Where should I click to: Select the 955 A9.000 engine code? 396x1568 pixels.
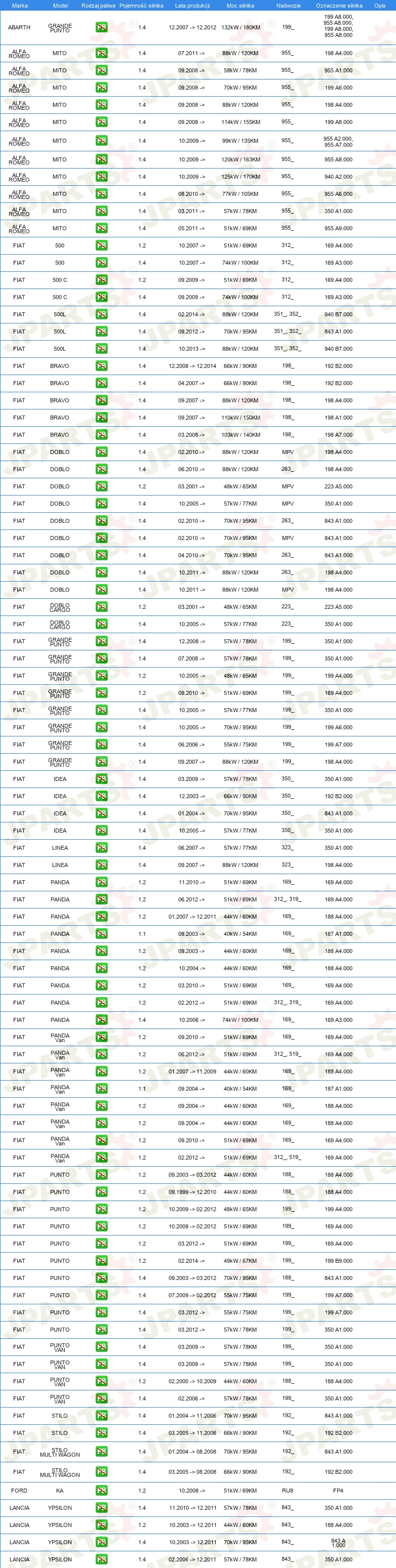(x=338, y=228)
